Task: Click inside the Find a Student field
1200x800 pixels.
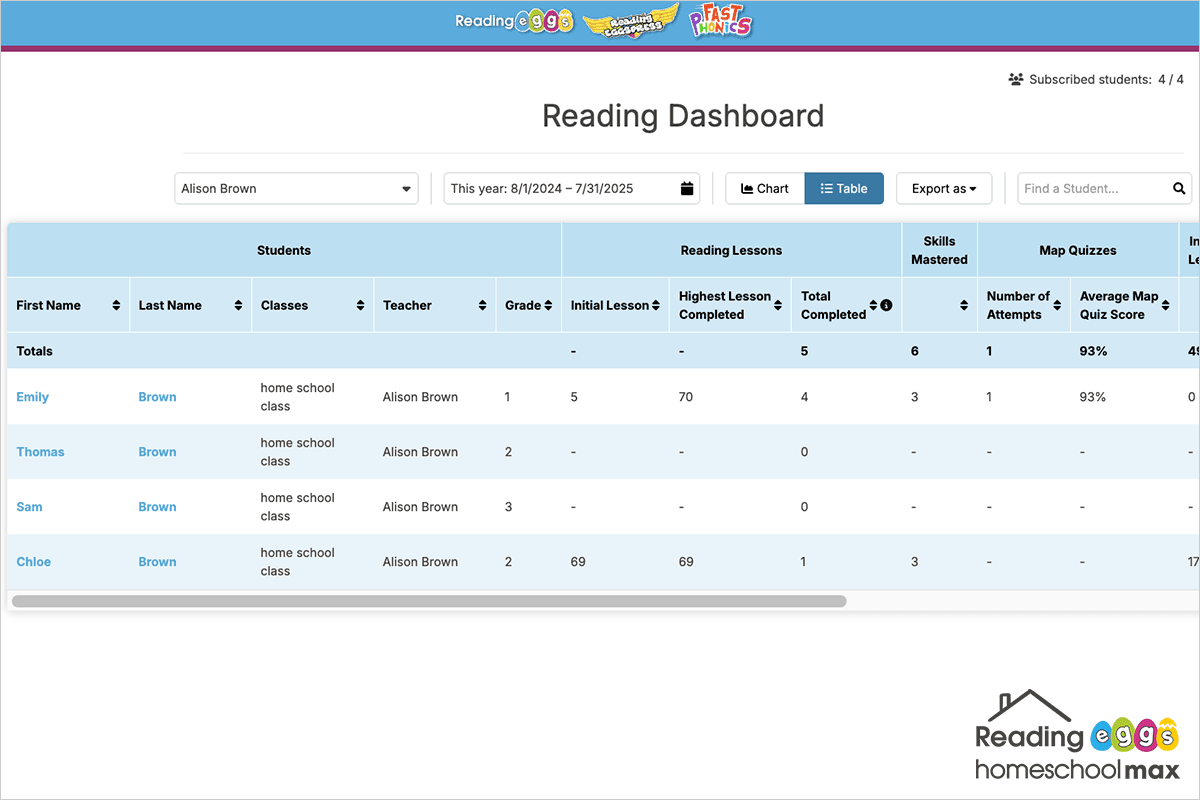Action: [1080, 188]
